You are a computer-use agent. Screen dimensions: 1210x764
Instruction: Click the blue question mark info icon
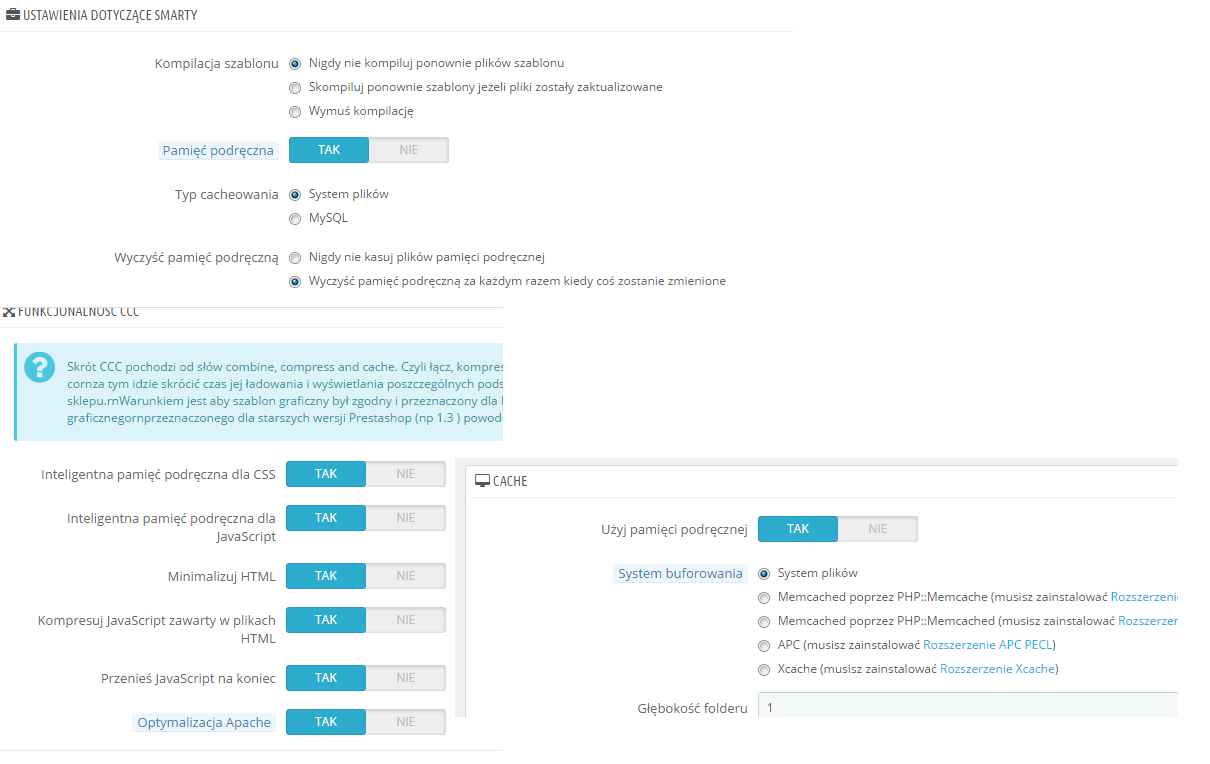(39, 367)
